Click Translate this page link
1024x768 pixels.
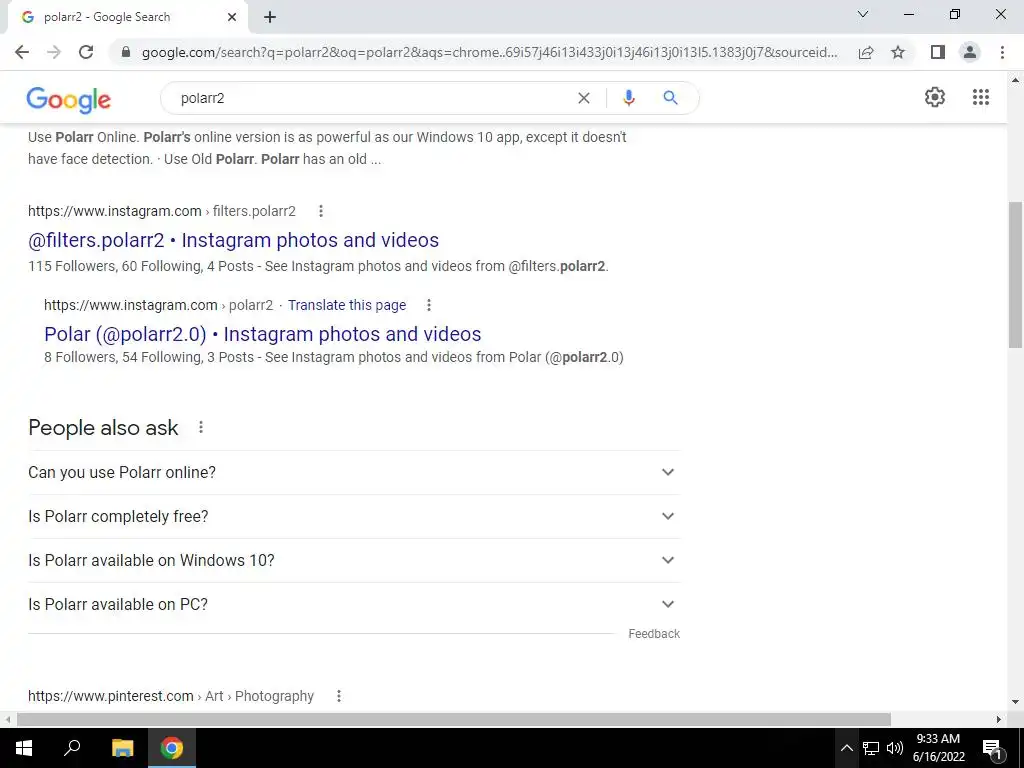click(x=347, y=305)
